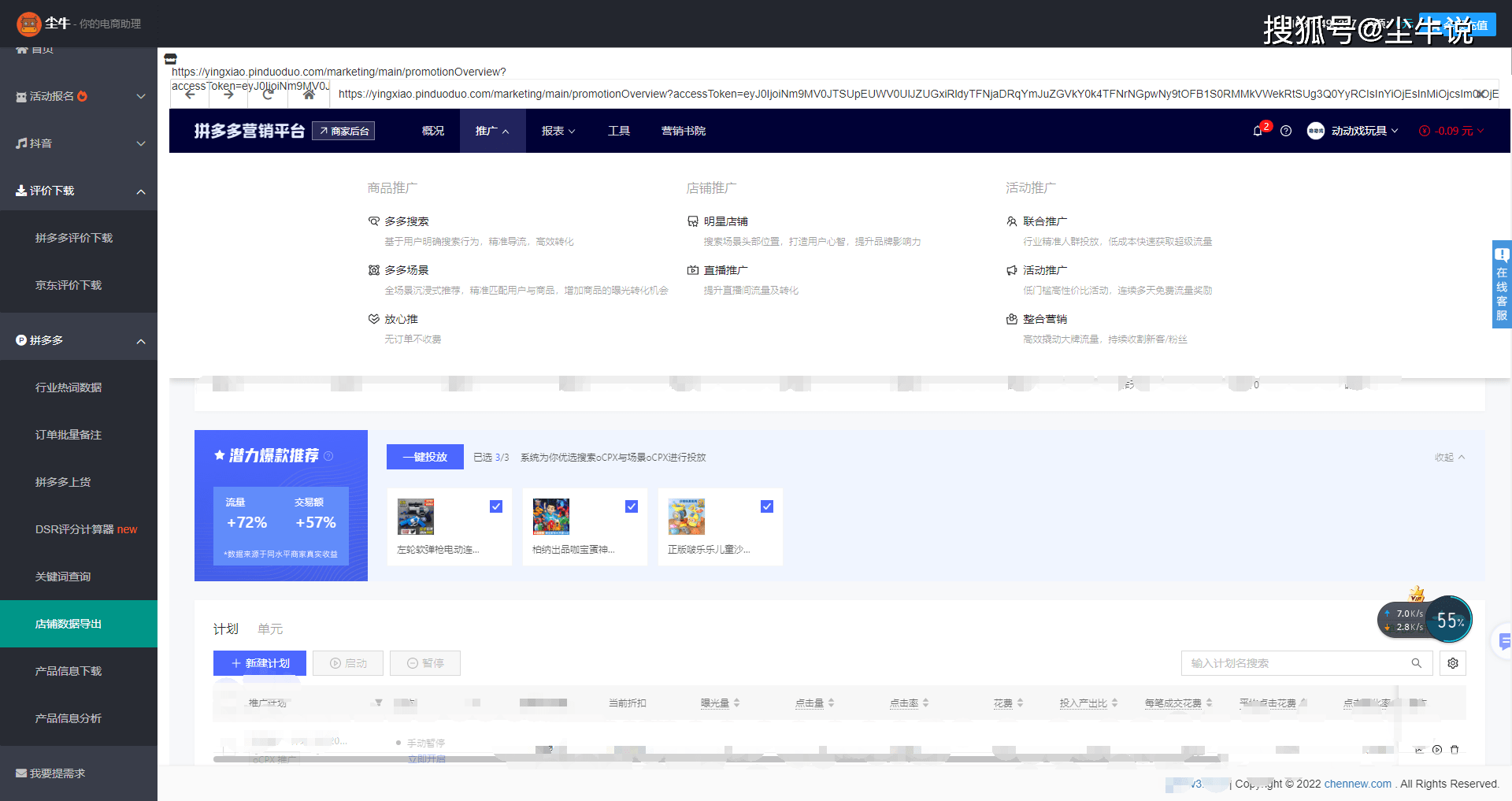Click the search magnifier in plan search box
This screenshot has width=1512, height=801.
click(x=1417, y=663)
